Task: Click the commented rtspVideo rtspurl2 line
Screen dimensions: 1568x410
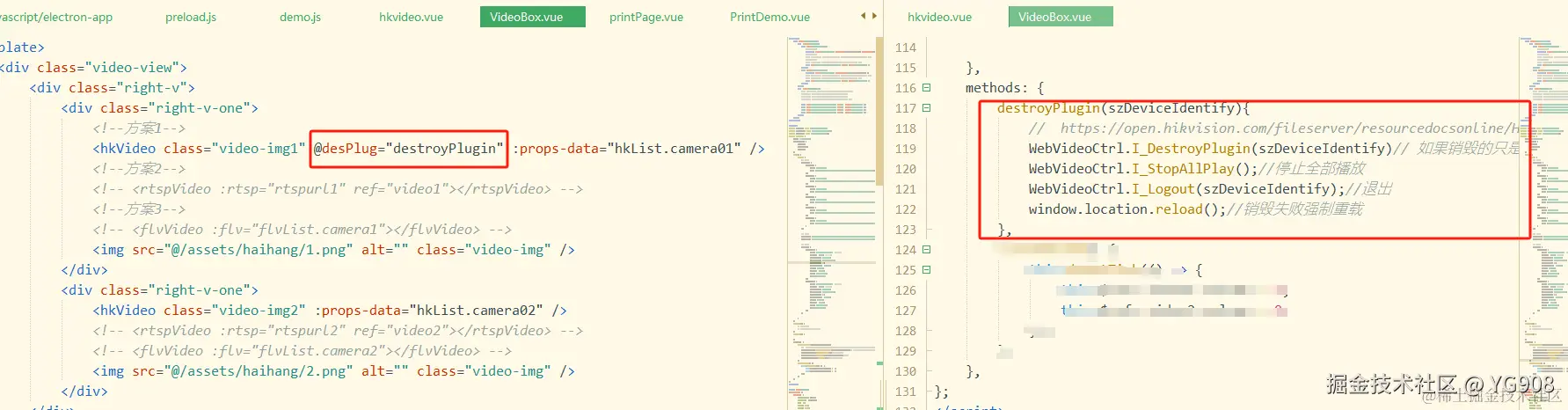Action: tap(338, 331)
